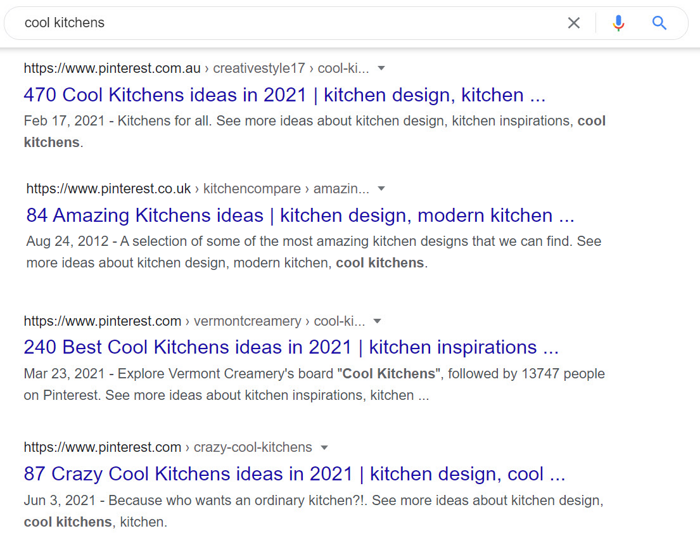Screen dimensions: 700x545
Task: Open '240 Best Cool Kitchens ideas in 2021' result
Action: [x=291, y=347]
